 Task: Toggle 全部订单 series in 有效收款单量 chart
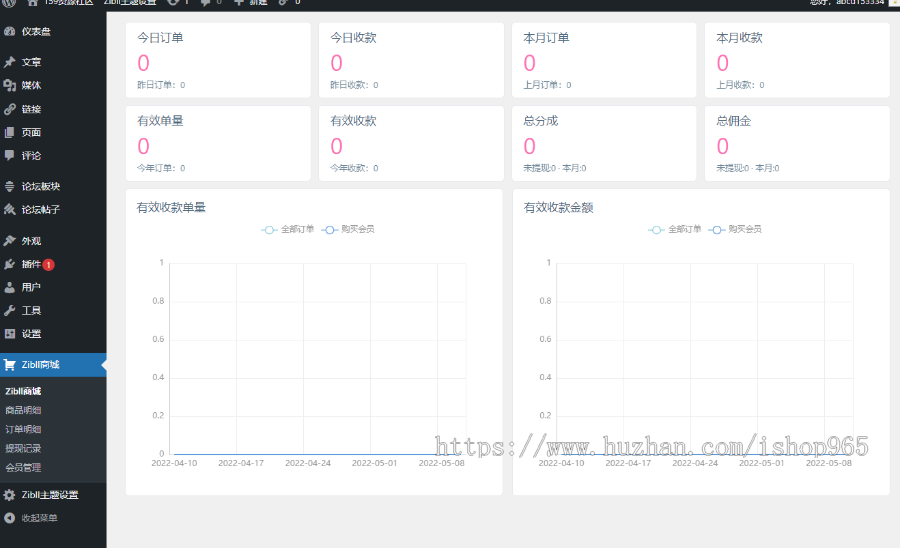[288, 230]
